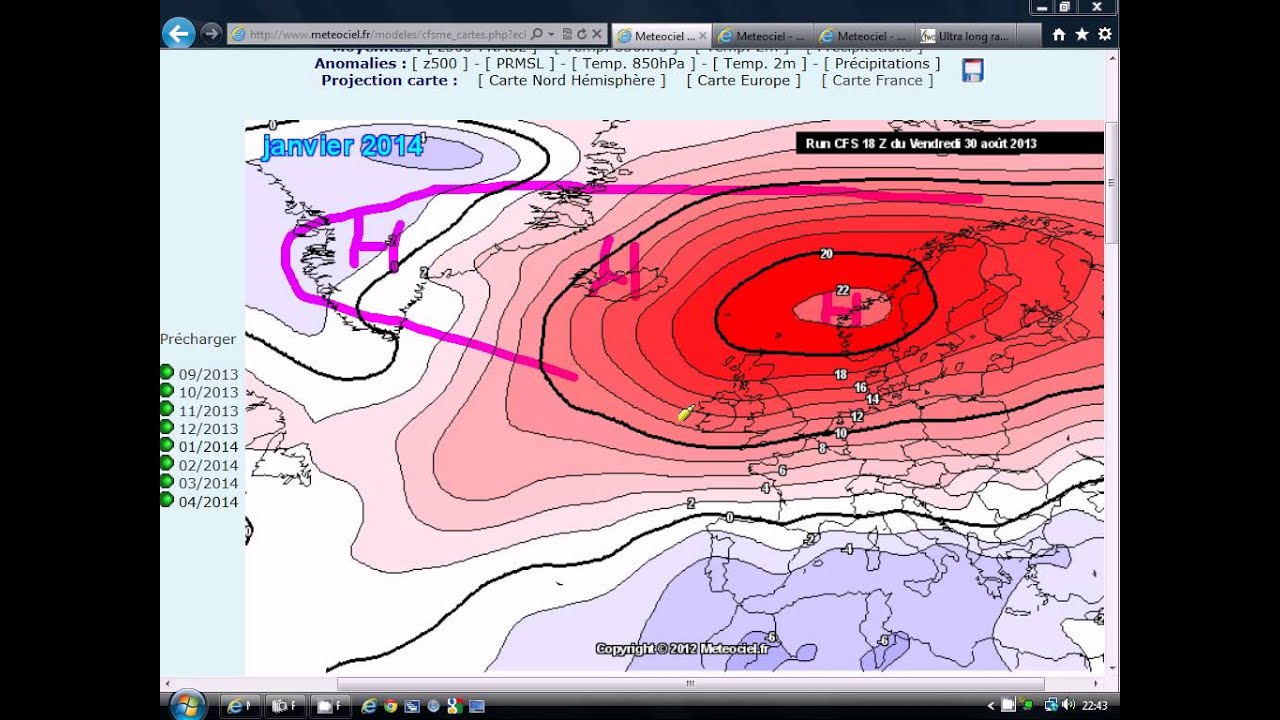
Task: Open the Tools gear menu
Action: pyautogui.click(x=1105, y=34)
